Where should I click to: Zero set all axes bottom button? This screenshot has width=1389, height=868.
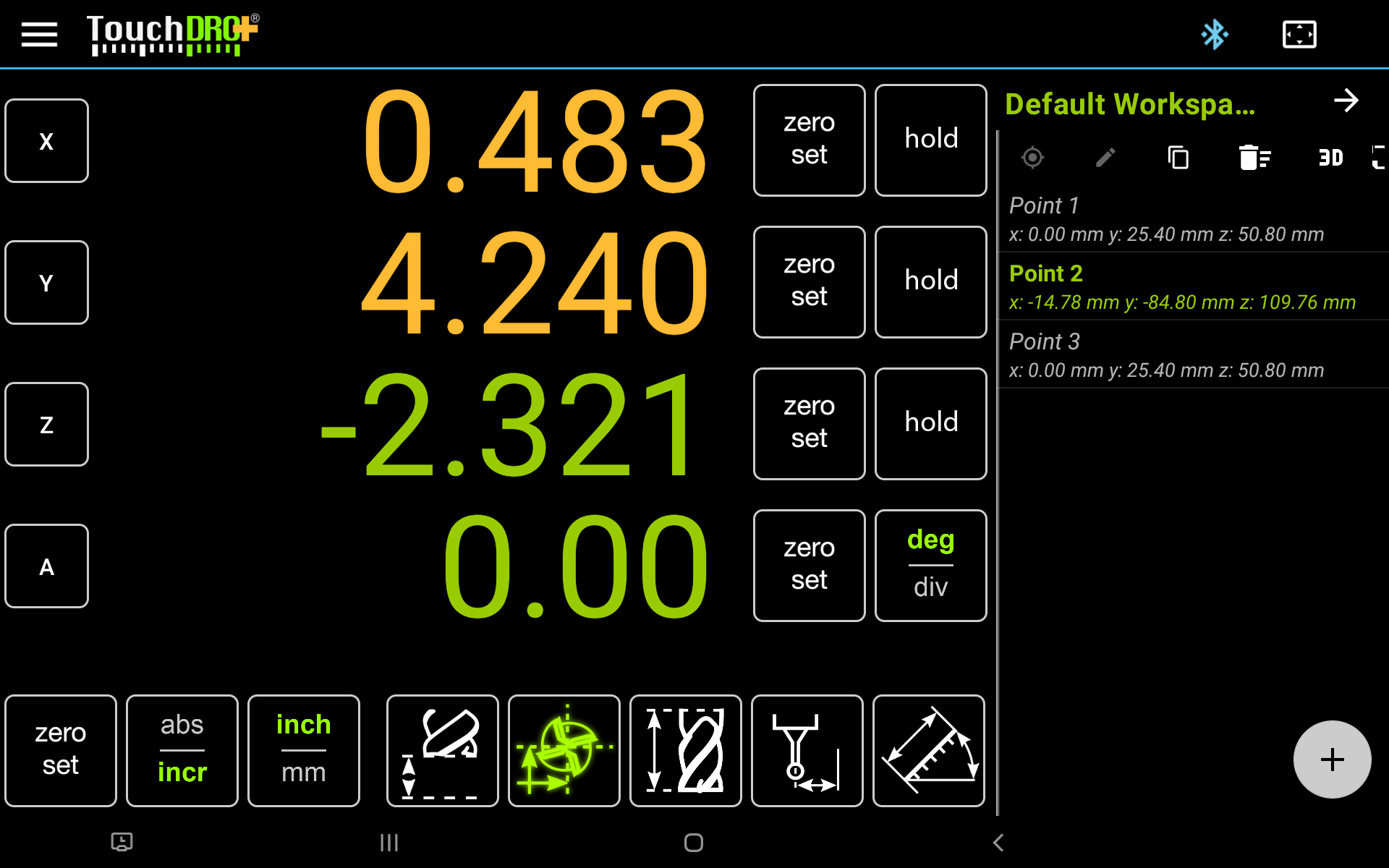tap(61, 751)
